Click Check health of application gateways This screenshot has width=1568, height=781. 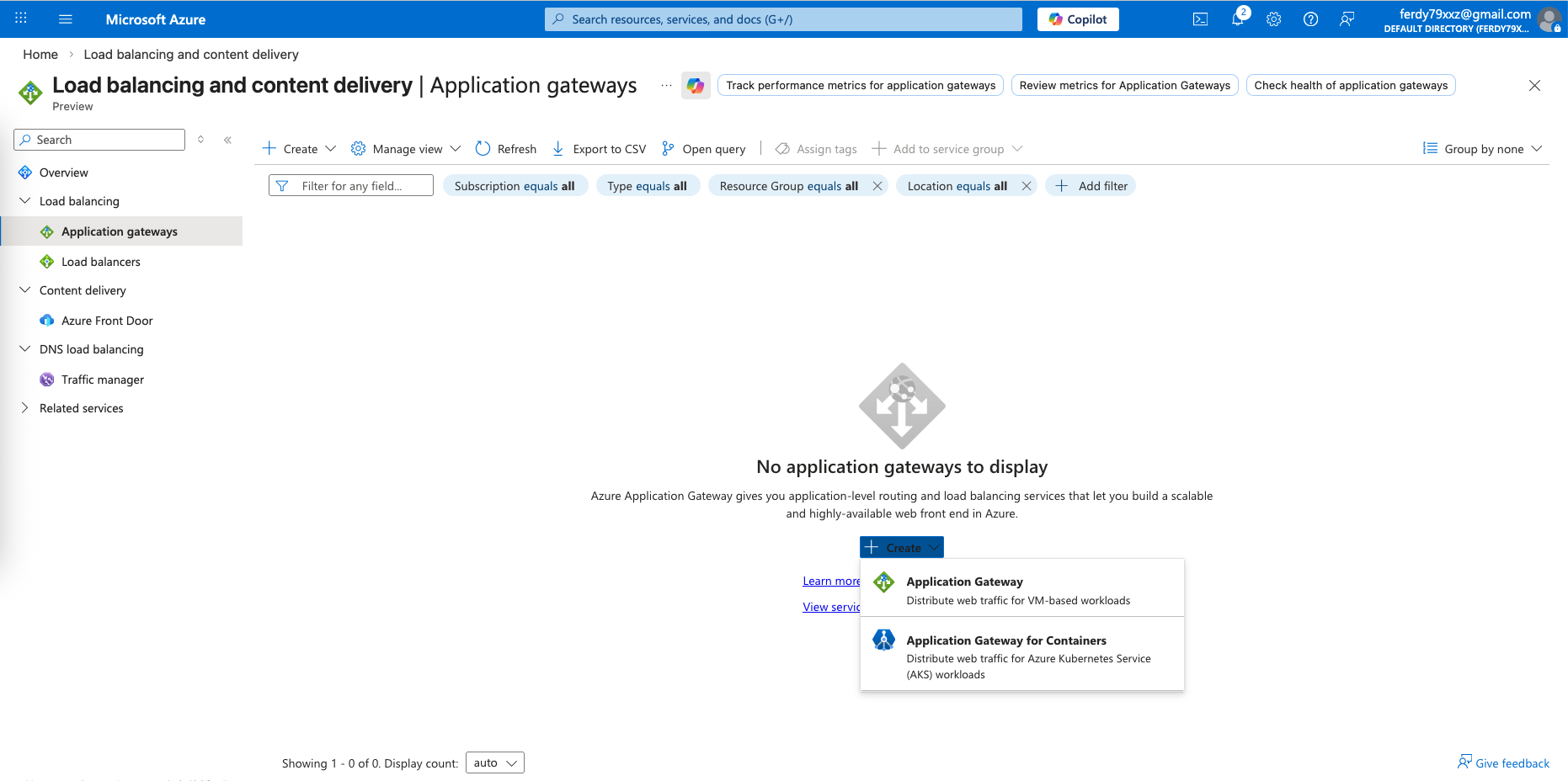click(x=1350, y=85)
